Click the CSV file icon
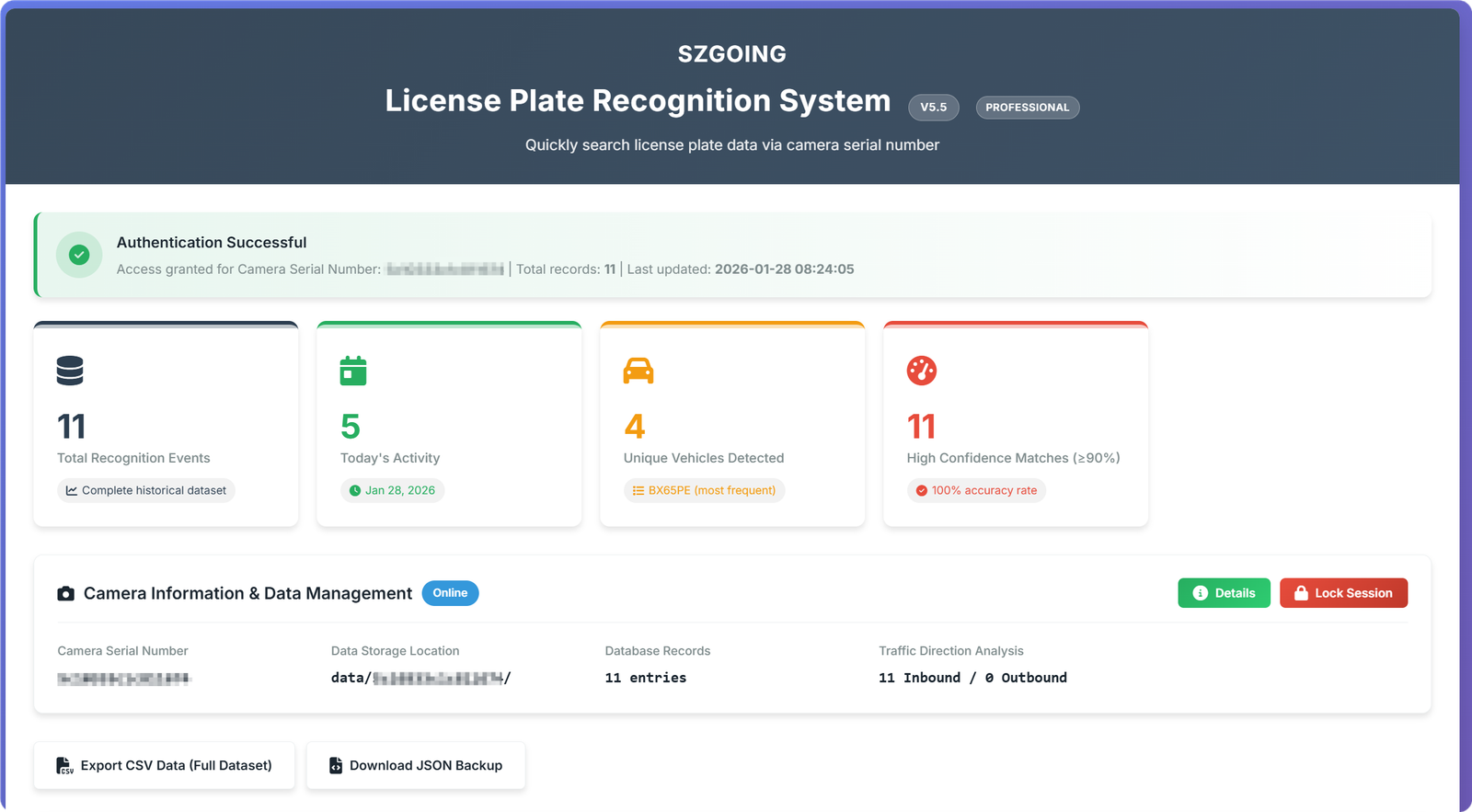The height and width of the screenshot is (812, 1472). point(64,765)
